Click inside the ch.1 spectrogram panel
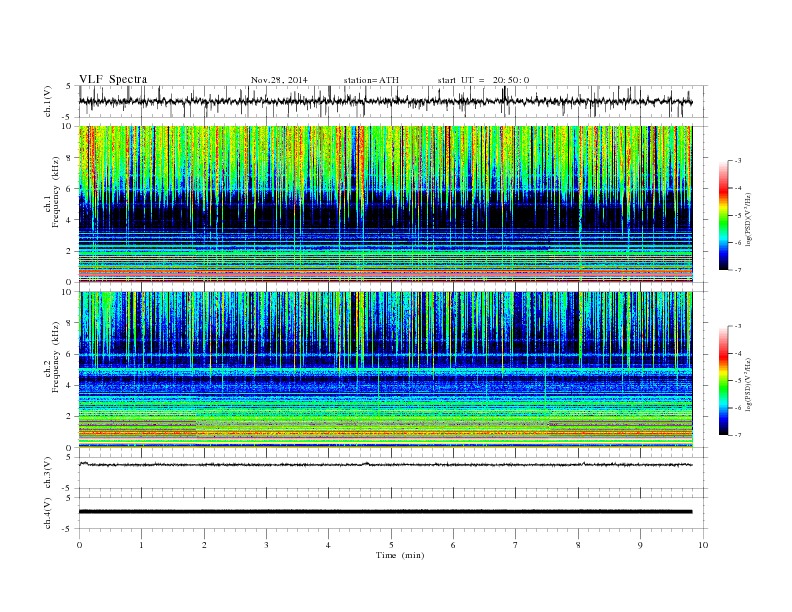 385,204
